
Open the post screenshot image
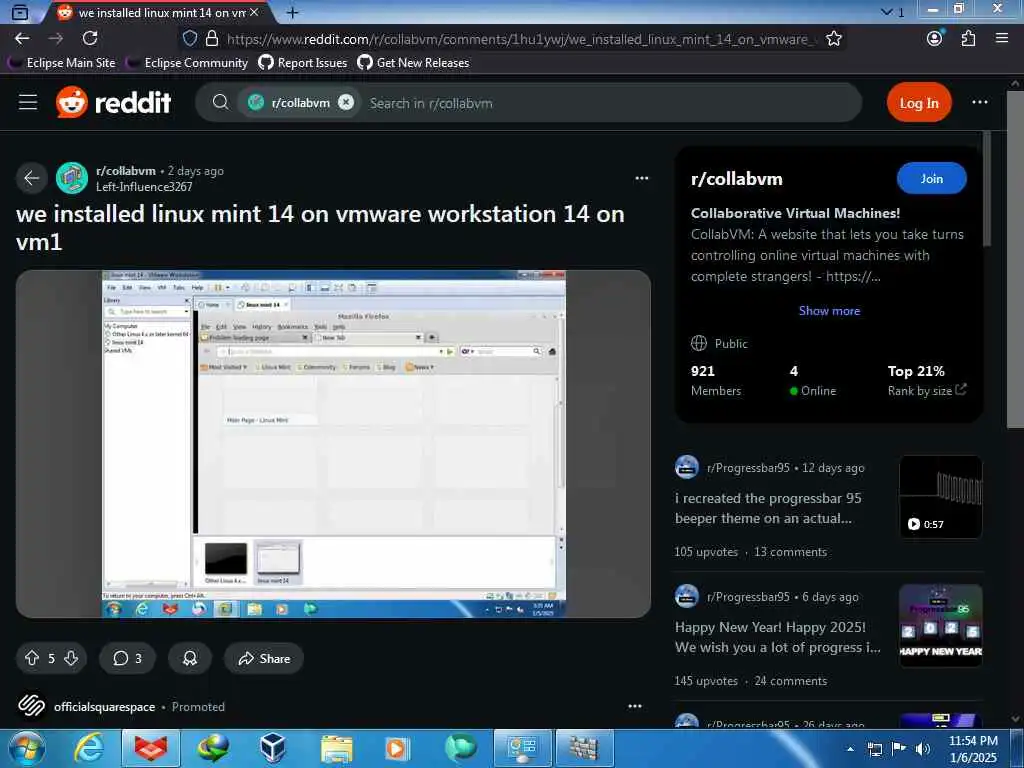click(333, 443)
